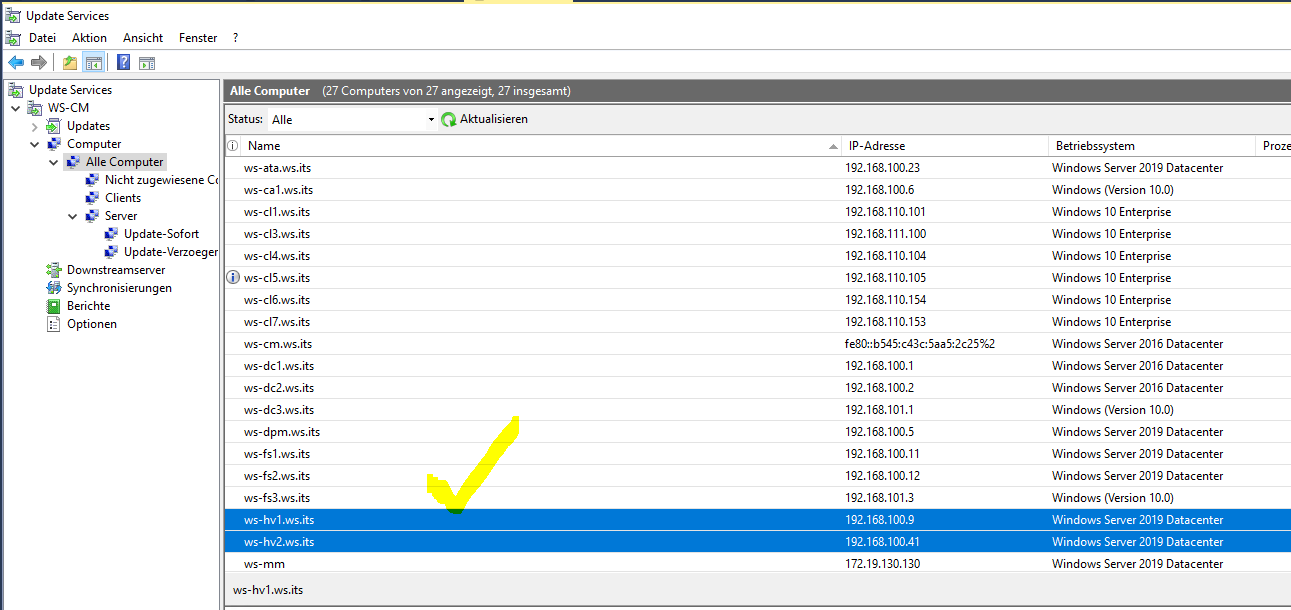Image resolution: width=1291 pixels, height=610 pixels.
Task: Click the Update Services root node icon
Action: click(16, 90)
